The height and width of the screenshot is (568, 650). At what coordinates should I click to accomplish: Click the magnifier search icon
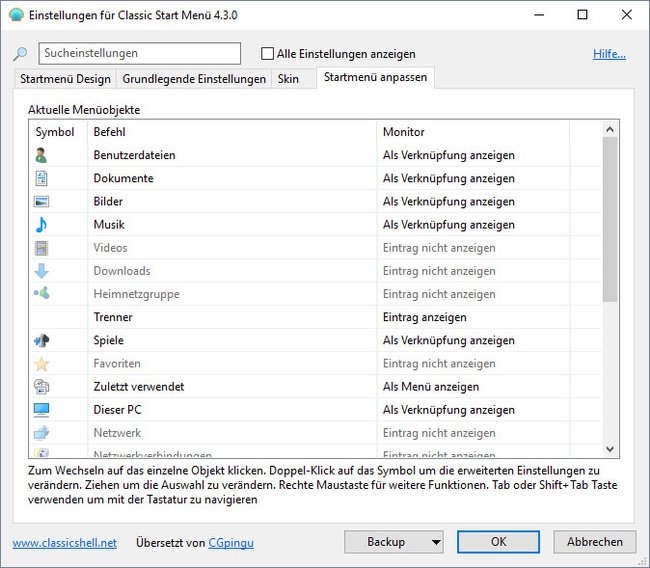click(20, 53)
